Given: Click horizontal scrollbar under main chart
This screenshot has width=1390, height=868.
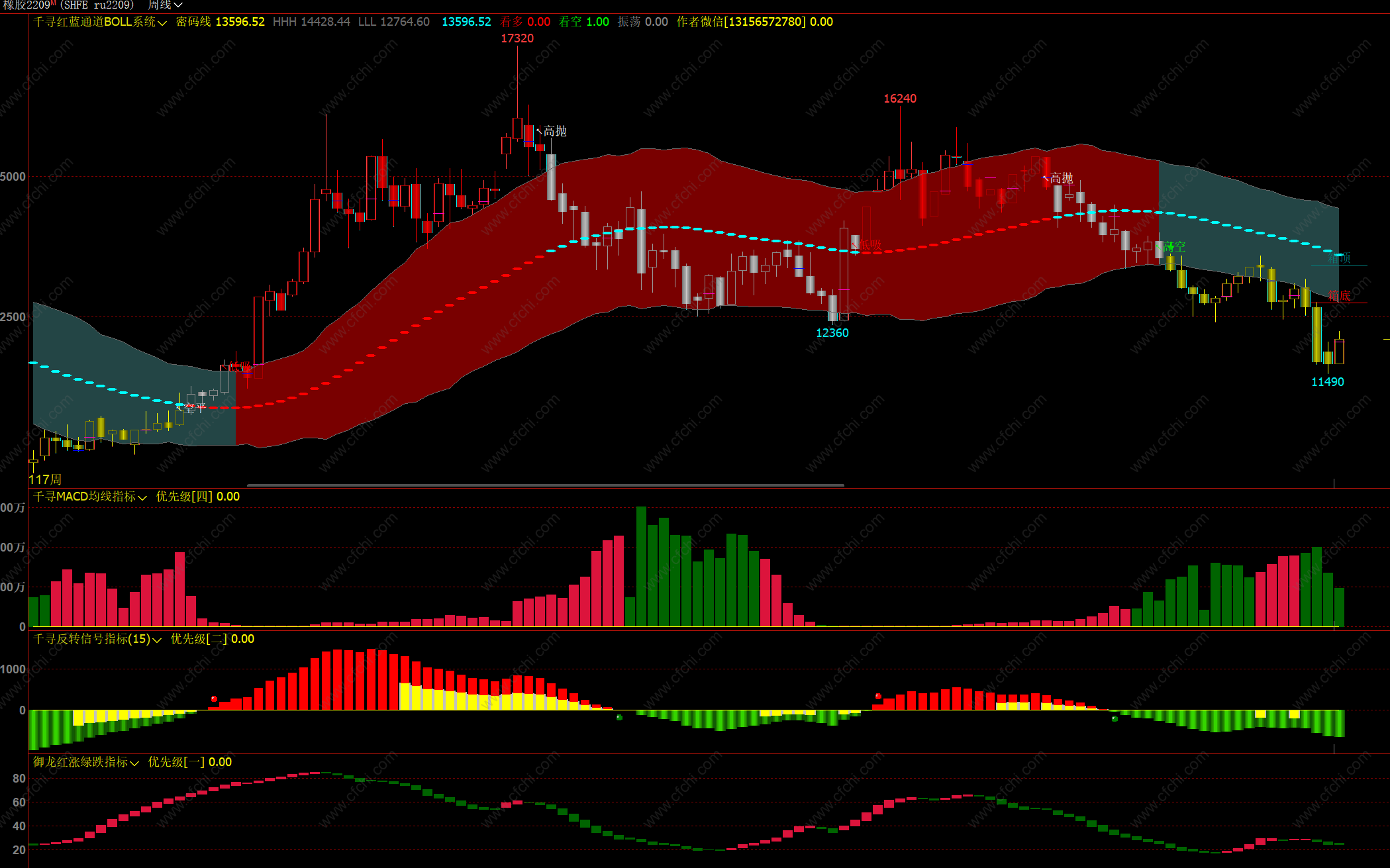Looking at the screenshot, I should tap(545, 485).
